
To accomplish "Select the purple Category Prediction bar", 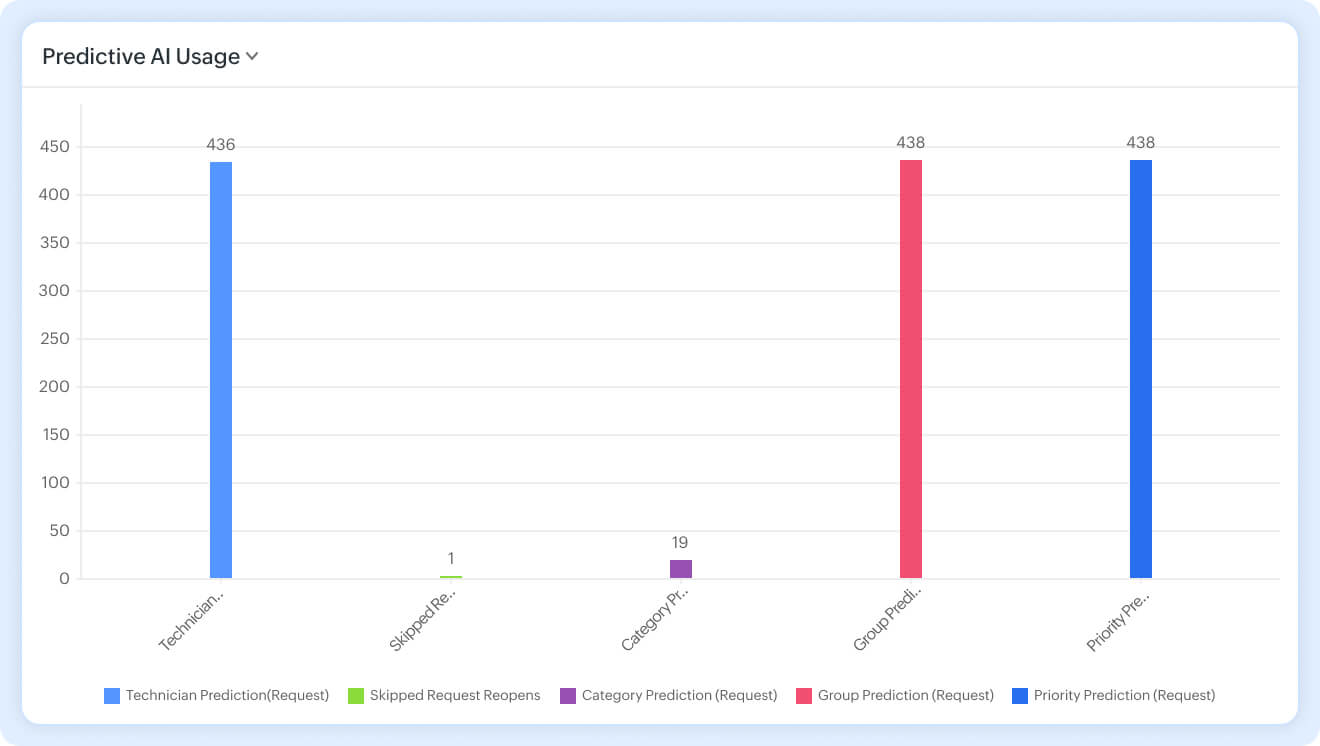I will 681,569.
